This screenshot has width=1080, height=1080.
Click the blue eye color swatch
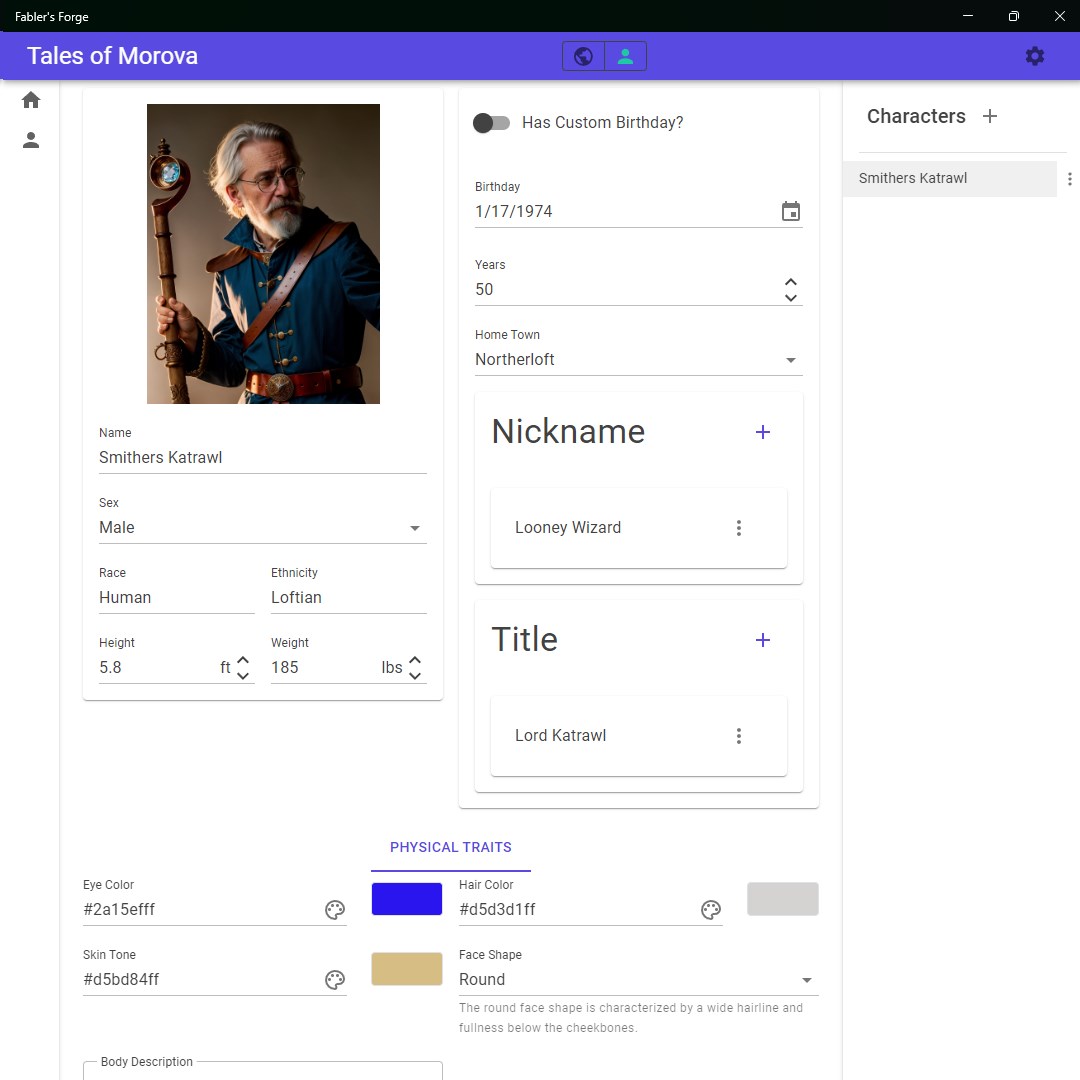tap(406, 898)
